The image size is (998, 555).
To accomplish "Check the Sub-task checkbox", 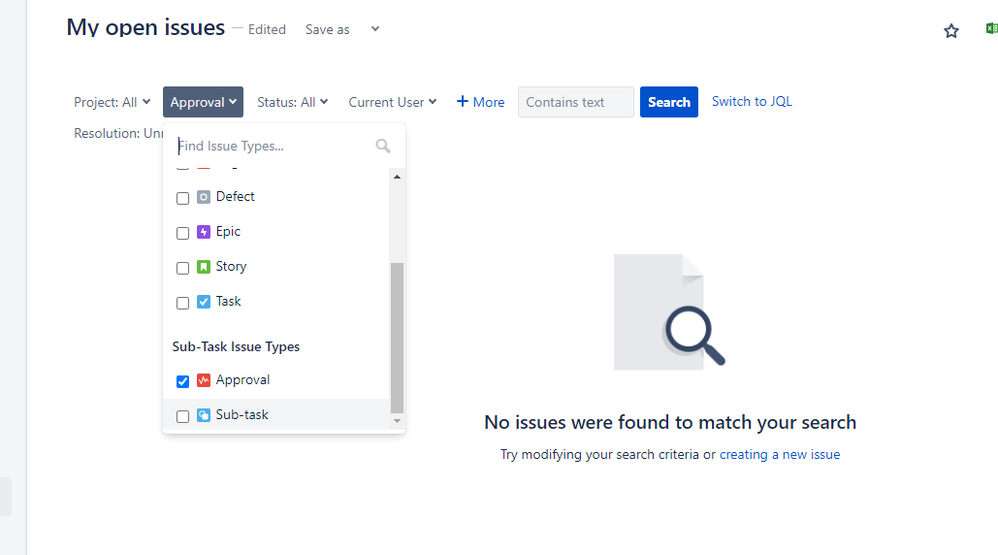I will click(x=183, y=416).
